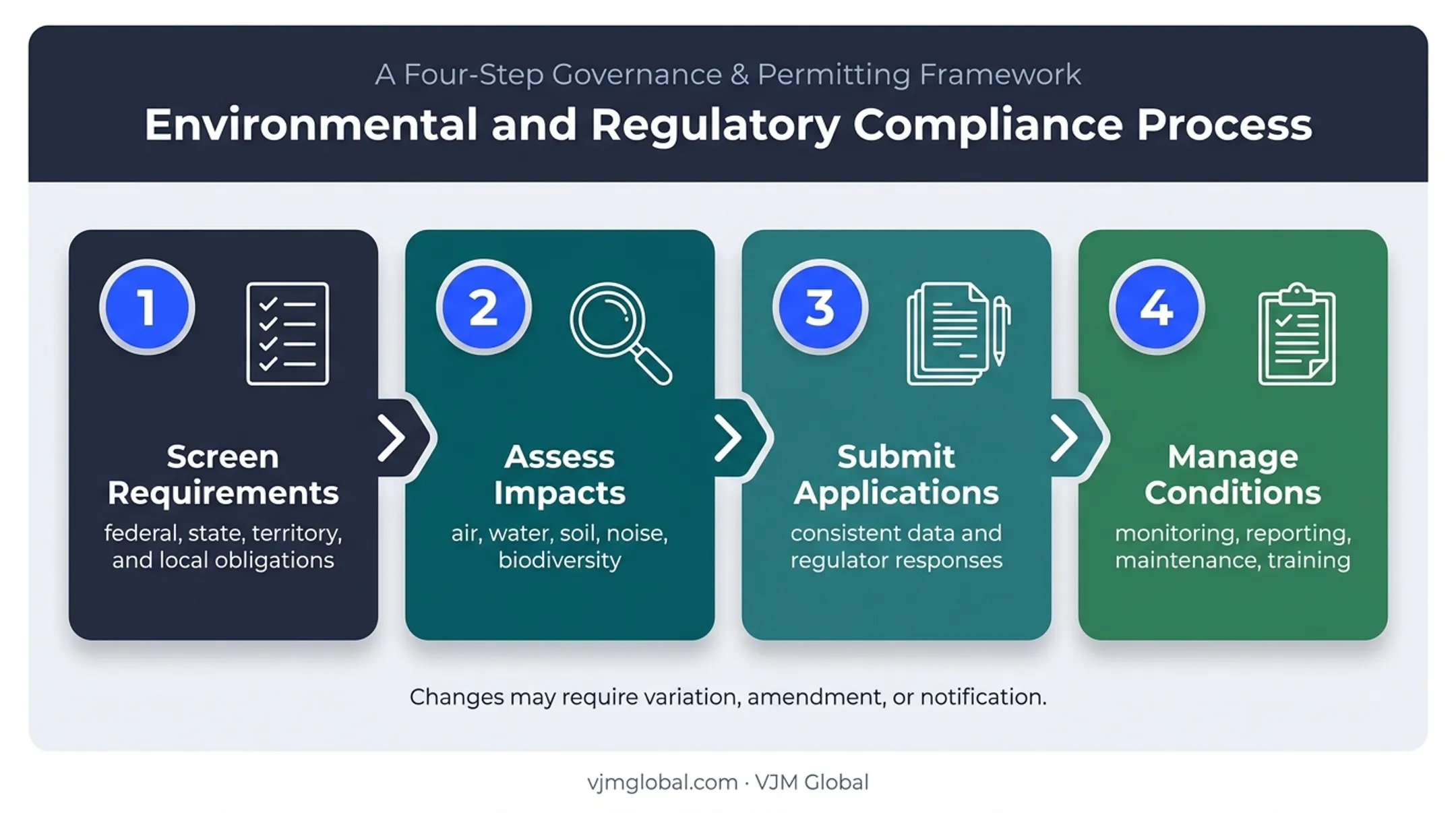Click 'air, water, soil, noise, biodiversity' text
The image size is (1456, 813).
(x=559, y=547)
